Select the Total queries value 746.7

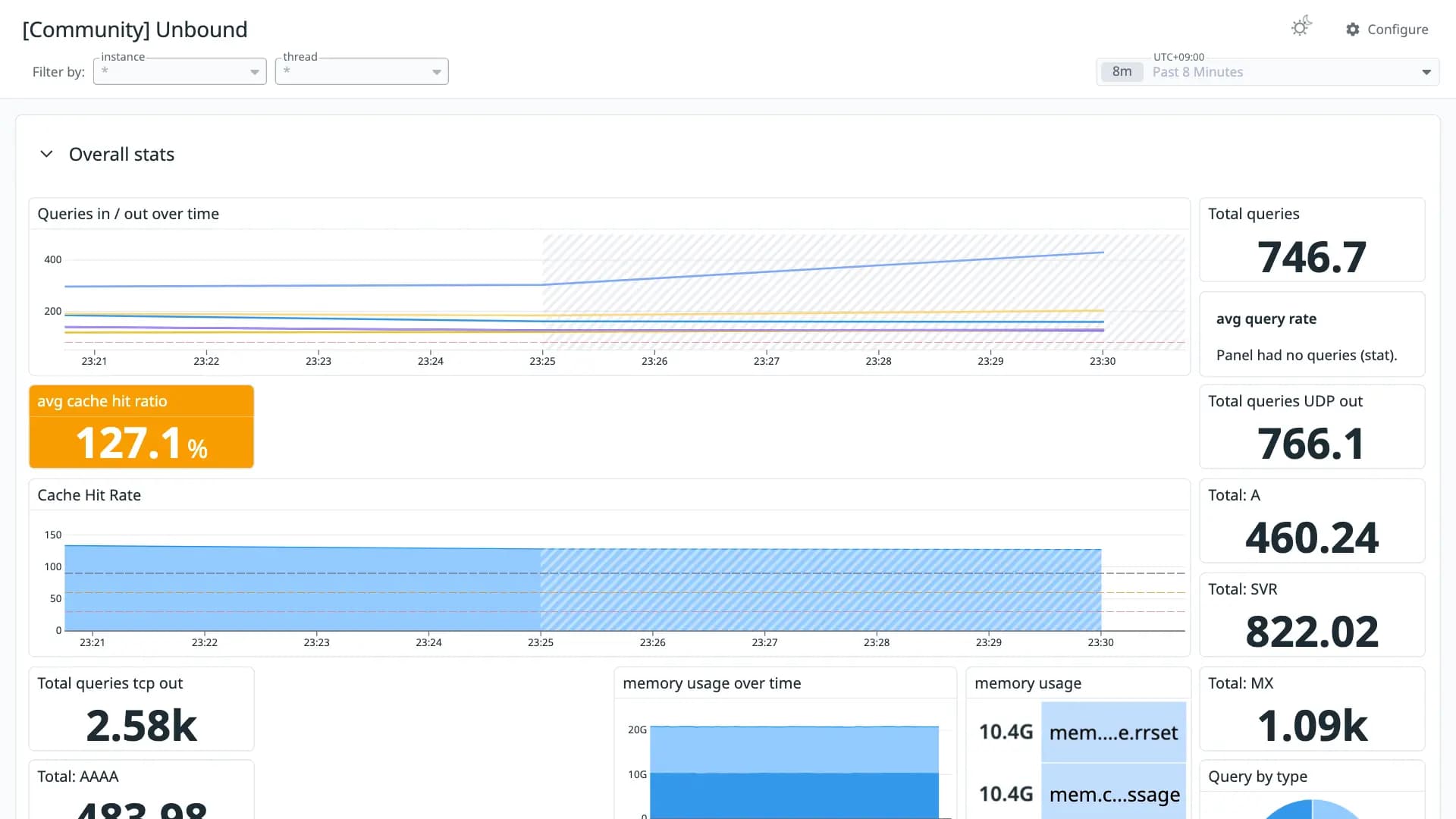1312,257
